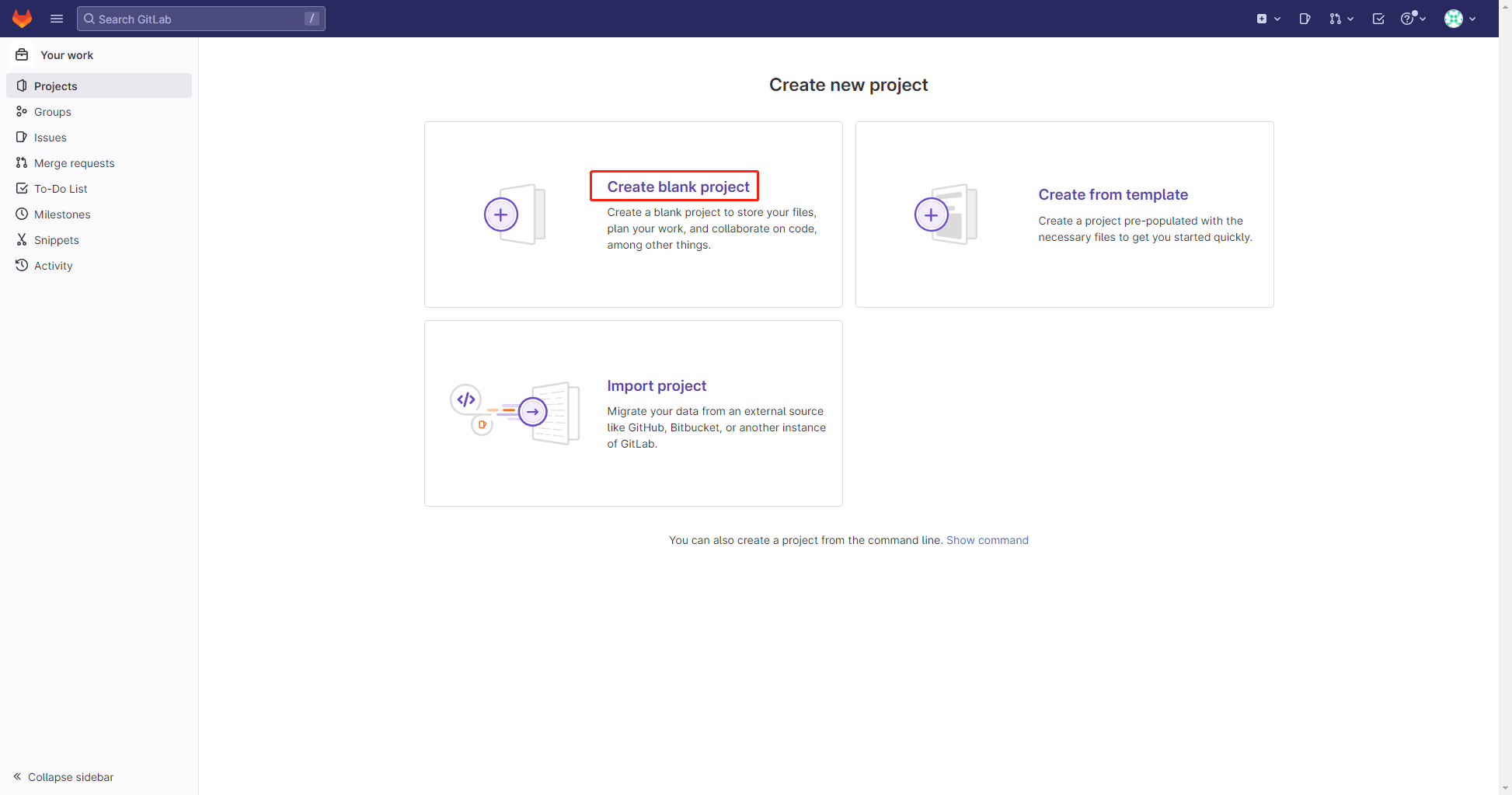Open the Issues icon in the top bar
The width and height of the screenshot is (1512, 795).
pos(1305,19)
